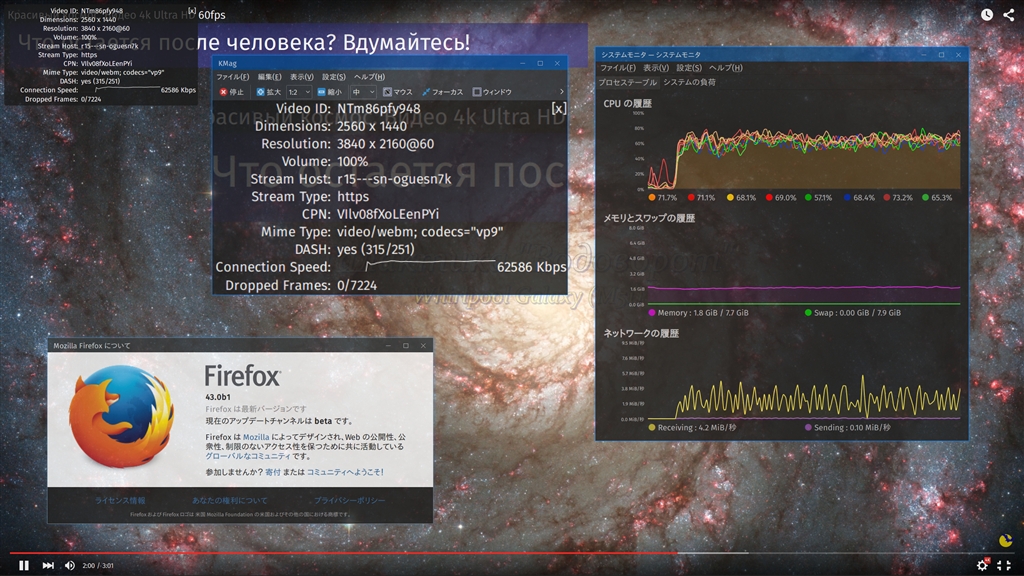The width and height of the screenshot is (1024, 576).
Task: Open KMag 編集(E) menu
Action: point(269,77)
